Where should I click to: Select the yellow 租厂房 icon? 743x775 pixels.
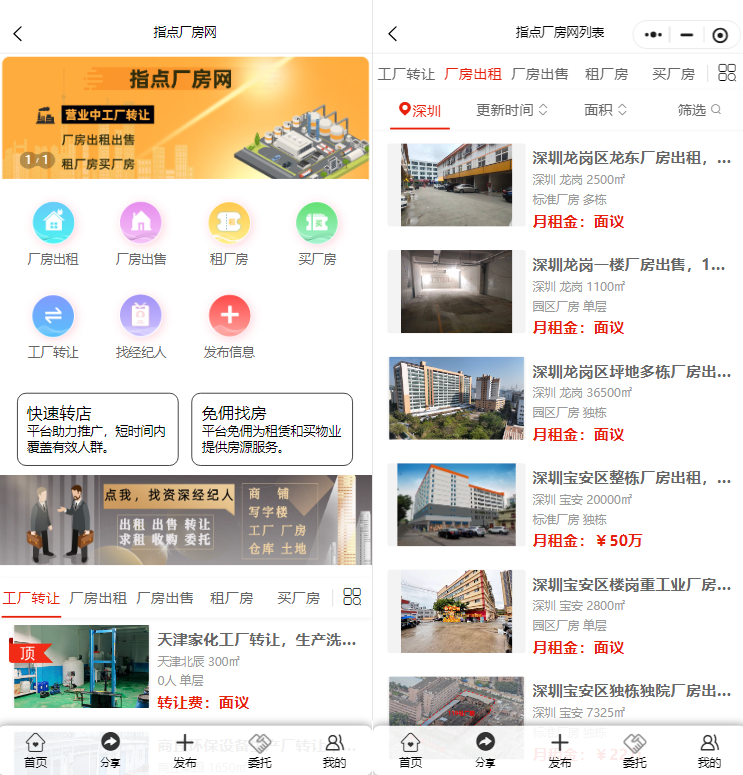pyautogui.click(x=229, y=222)
